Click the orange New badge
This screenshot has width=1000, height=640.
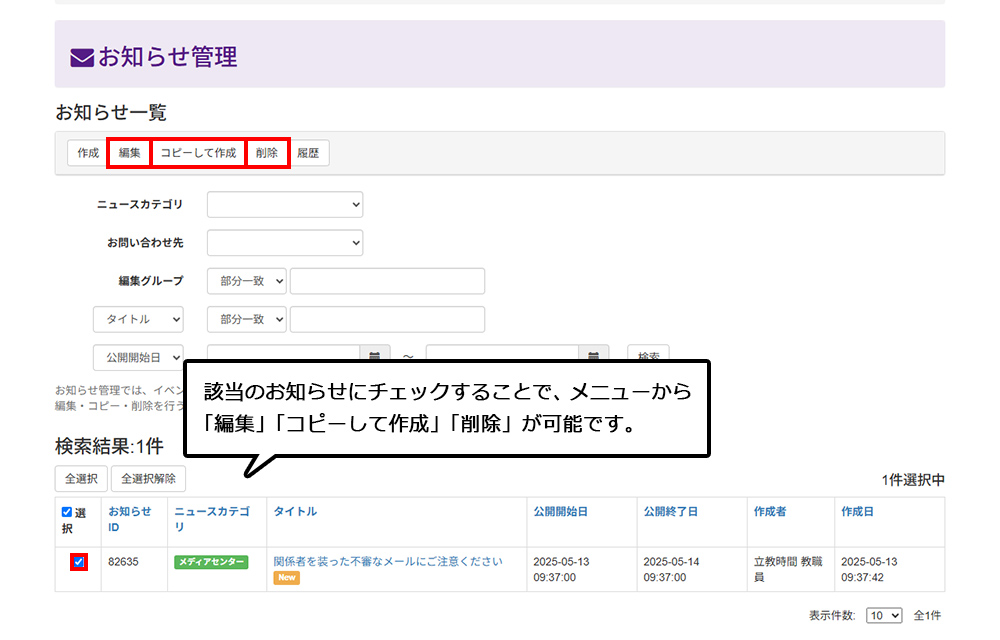coord(287,578)
